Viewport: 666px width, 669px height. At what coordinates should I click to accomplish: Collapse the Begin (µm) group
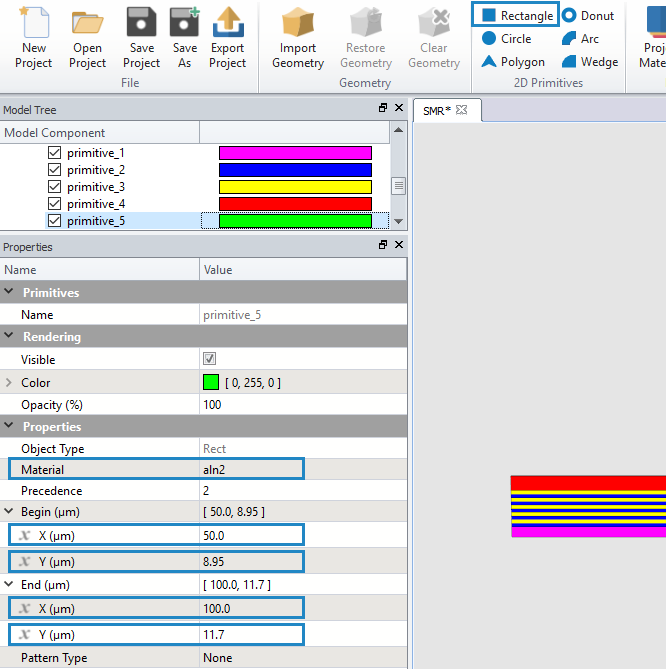pos(9,511)
